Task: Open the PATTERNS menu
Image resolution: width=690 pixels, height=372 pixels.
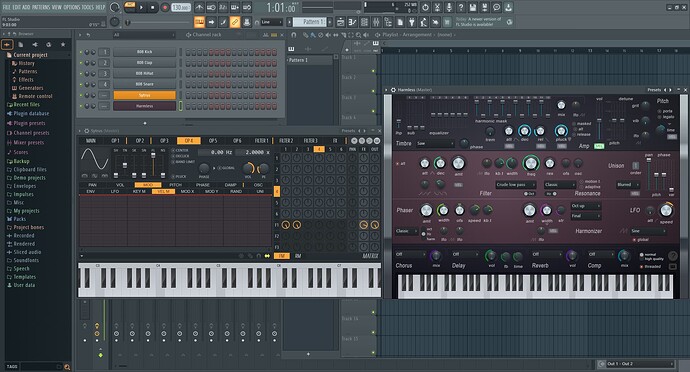Action: coord(41,7)
